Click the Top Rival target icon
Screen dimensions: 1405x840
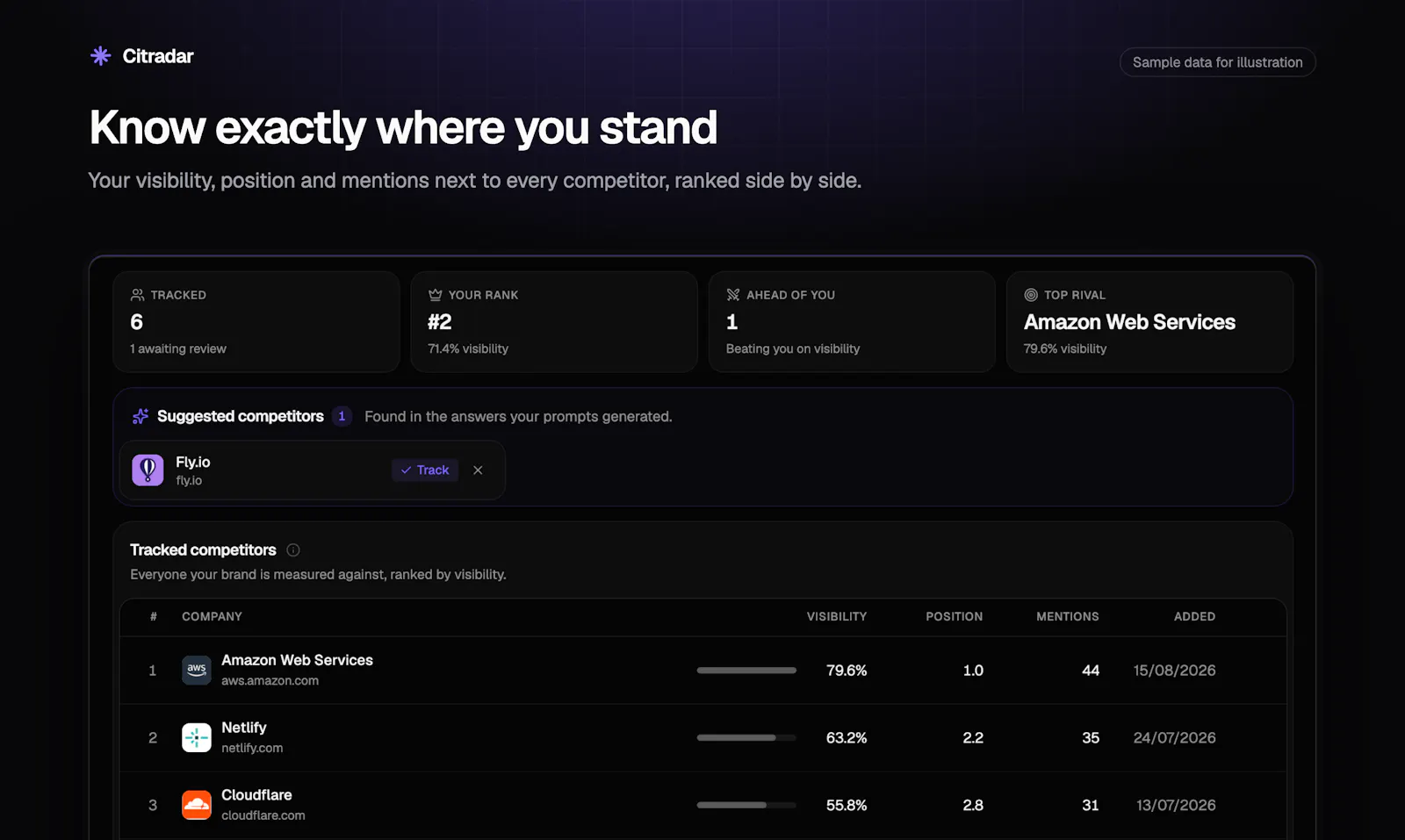click(1031, 295)
